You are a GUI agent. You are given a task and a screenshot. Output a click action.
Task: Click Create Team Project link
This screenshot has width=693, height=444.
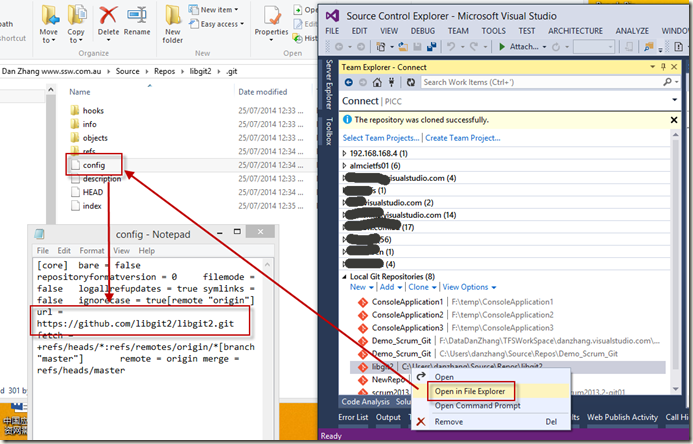[x=463, y=138]
